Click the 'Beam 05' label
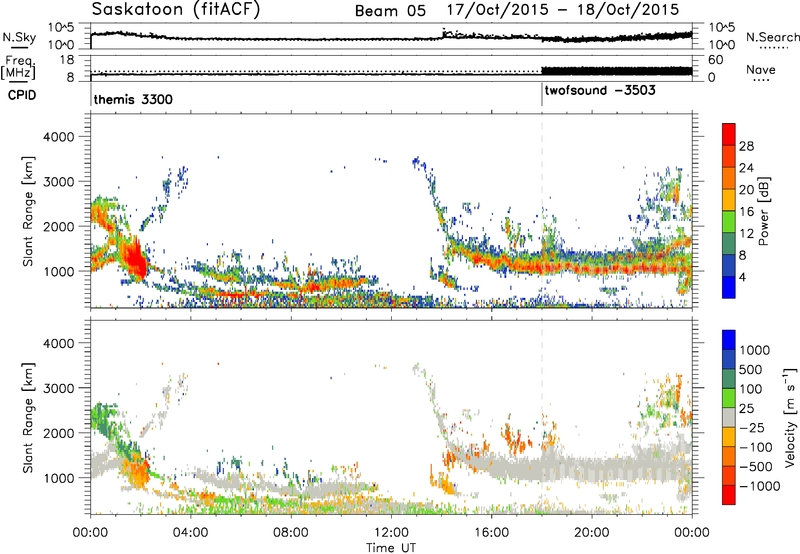Image resolution: width=800 pixels, height=554 pixels. [x=390, y=11]
